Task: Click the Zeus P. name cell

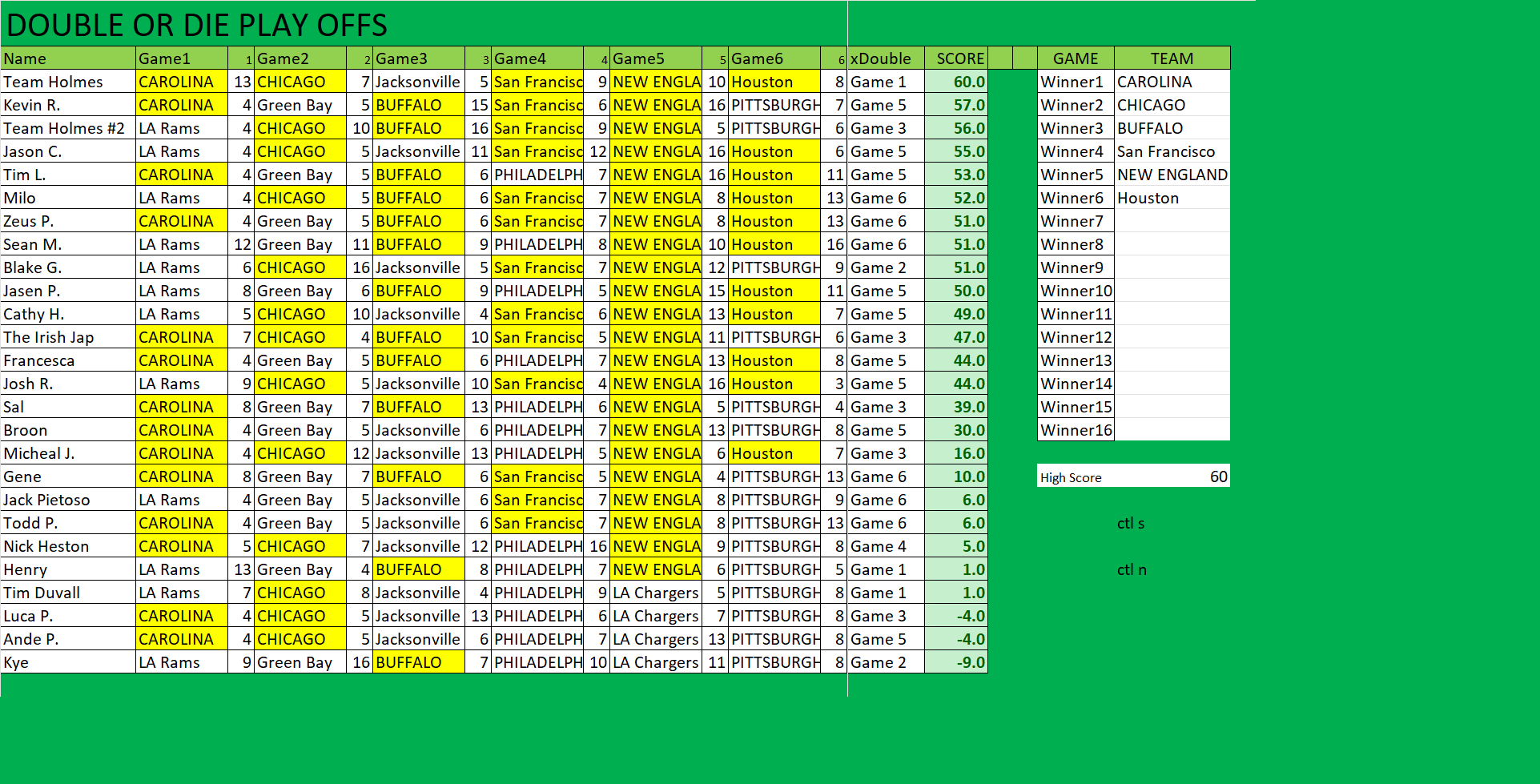Action: pyautogui.click(x=68, y=221)
